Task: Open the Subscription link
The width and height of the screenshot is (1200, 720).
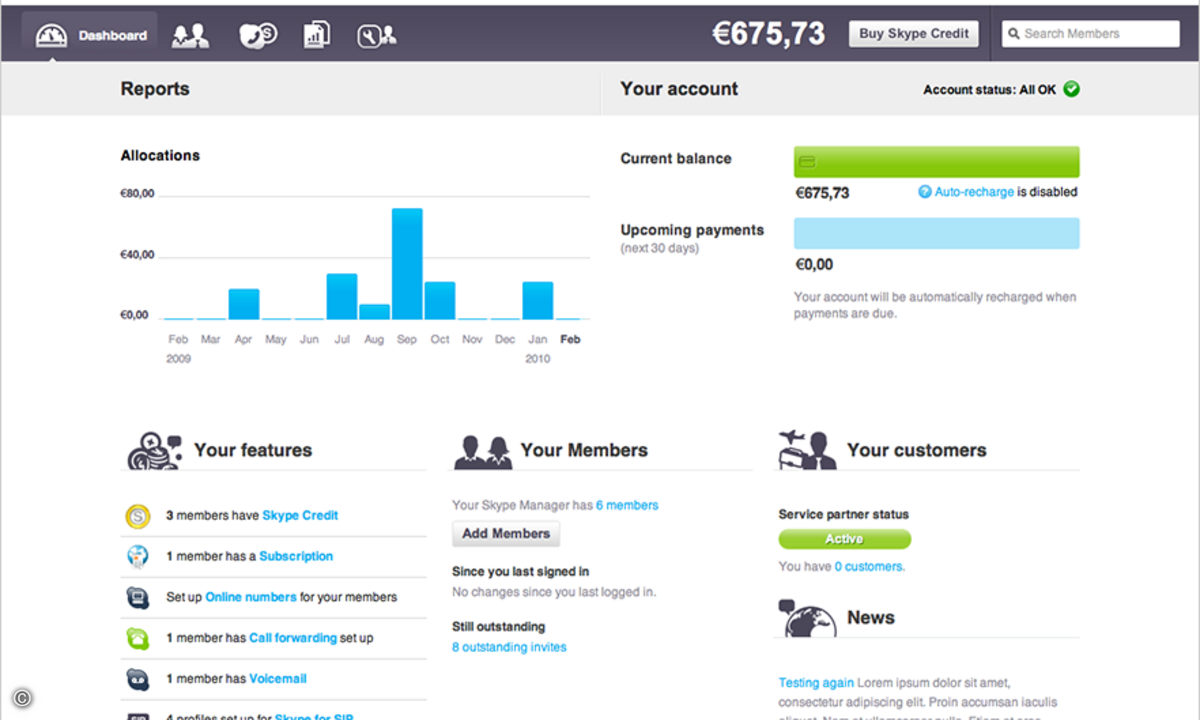Action: [x=296, y=556]
